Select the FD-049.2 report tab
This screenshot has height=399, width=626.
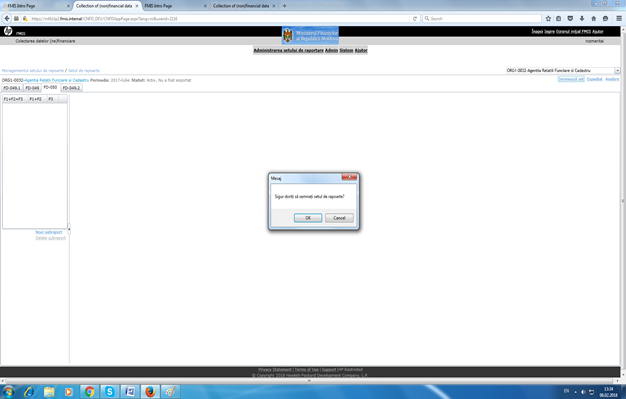click(71, 88)
